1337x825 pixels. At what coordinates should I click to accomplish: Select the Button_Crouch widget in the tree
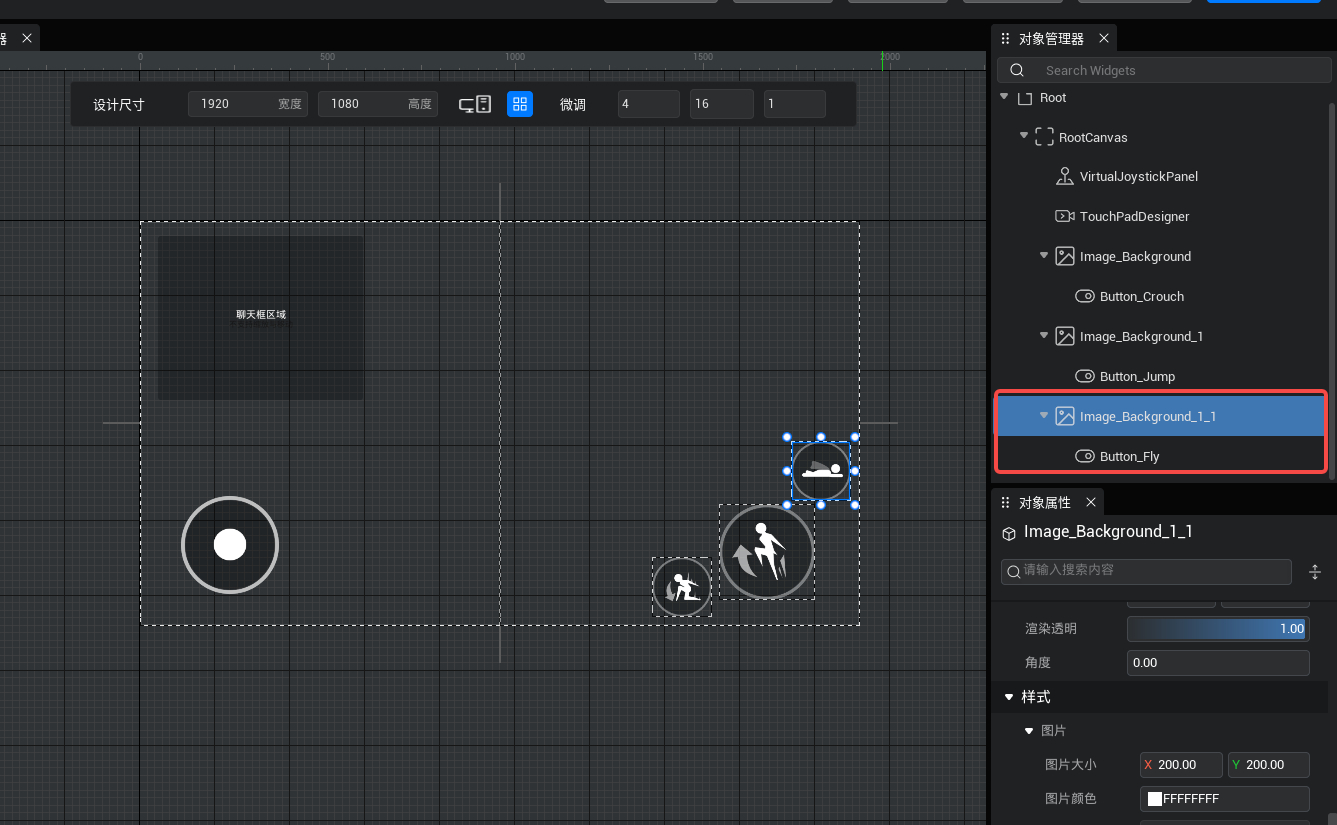point(1141,297)
